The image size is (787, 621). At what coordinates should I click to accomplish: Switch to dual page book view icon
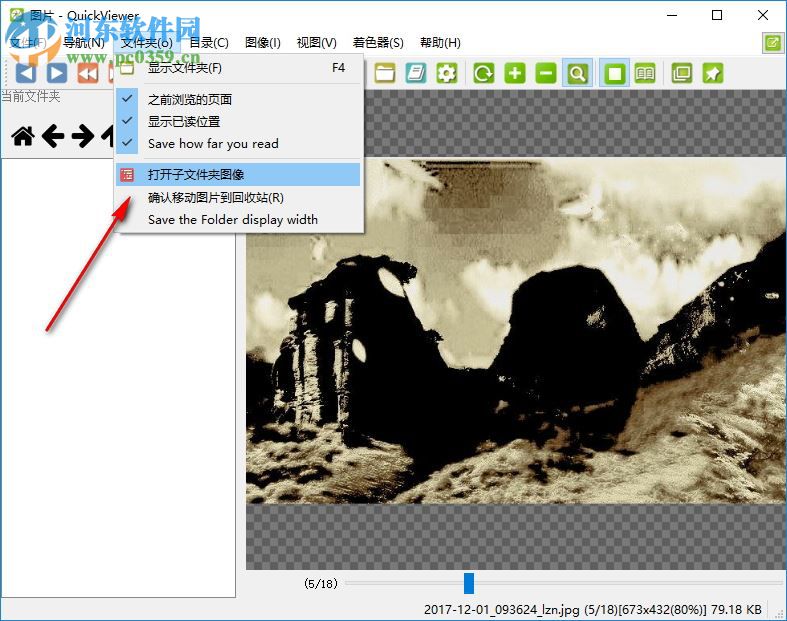[645, 73]
